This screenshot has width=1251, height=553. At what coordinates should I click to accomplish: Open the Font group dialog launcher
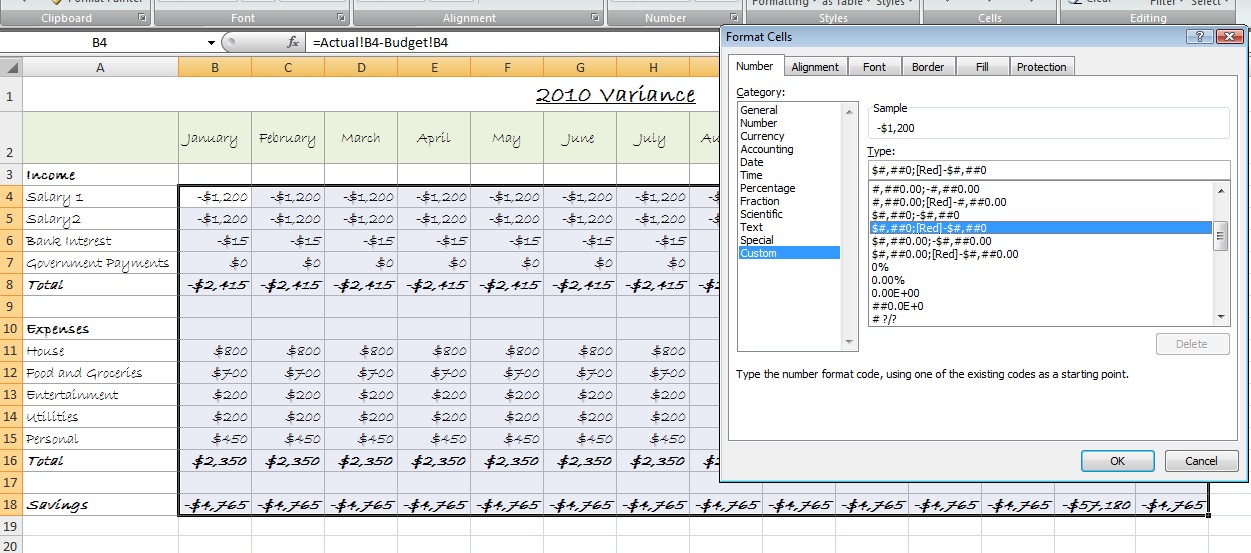click(x=341, y=18)
